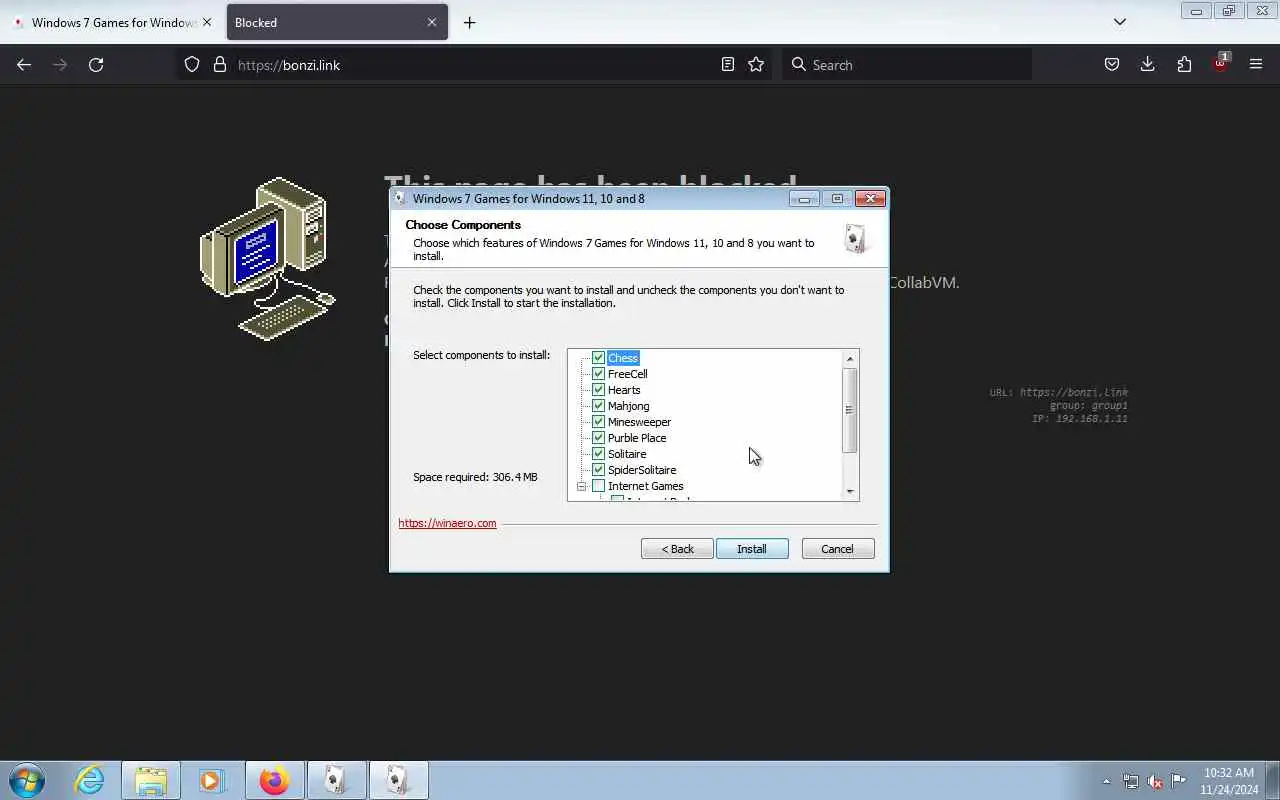Open the shield tracking protection icon

193,64
